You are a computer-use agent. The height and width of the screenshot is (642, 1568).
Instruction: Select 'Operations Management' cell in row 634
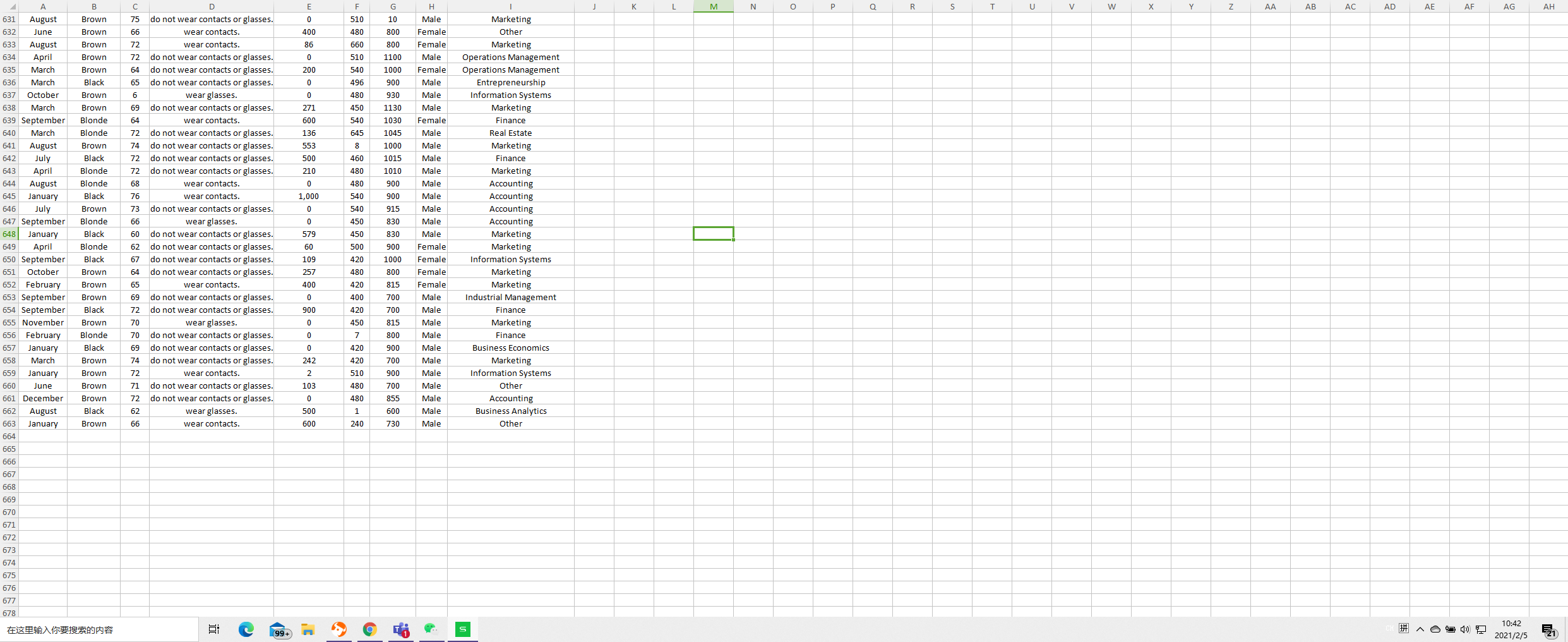[511, 57]
